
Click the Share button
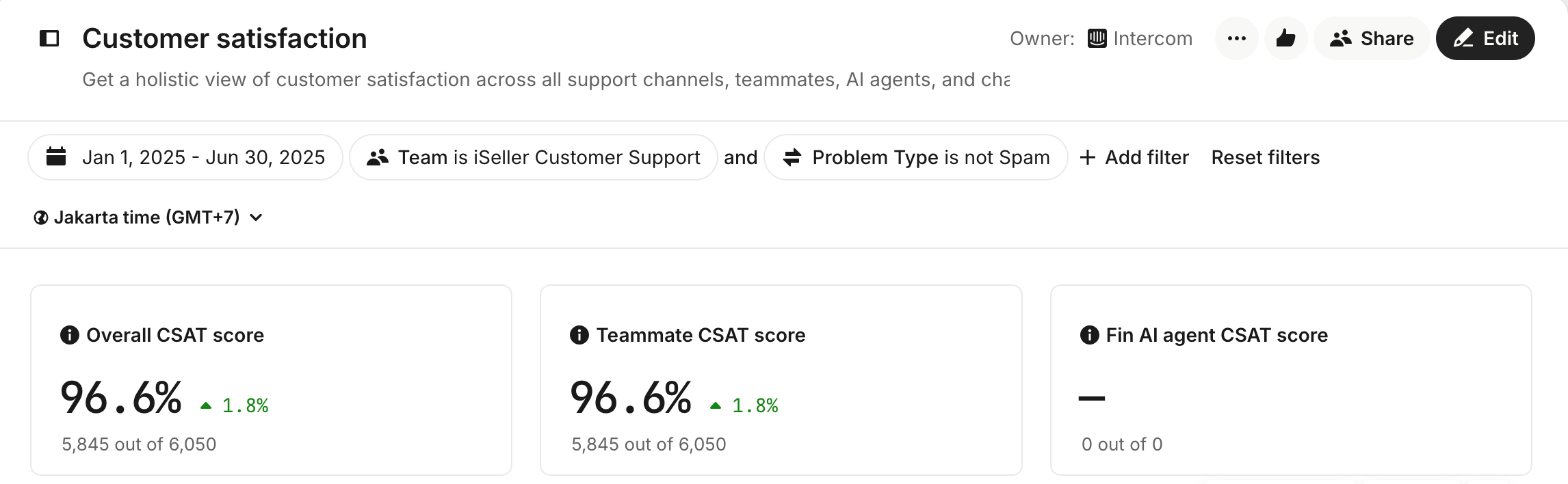[1372, 38]
